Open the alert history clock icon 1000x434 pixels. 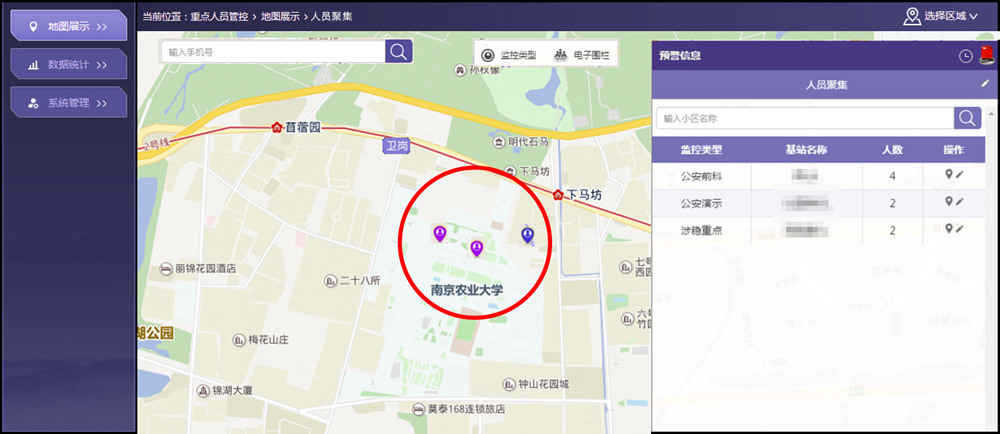point(966,56)
